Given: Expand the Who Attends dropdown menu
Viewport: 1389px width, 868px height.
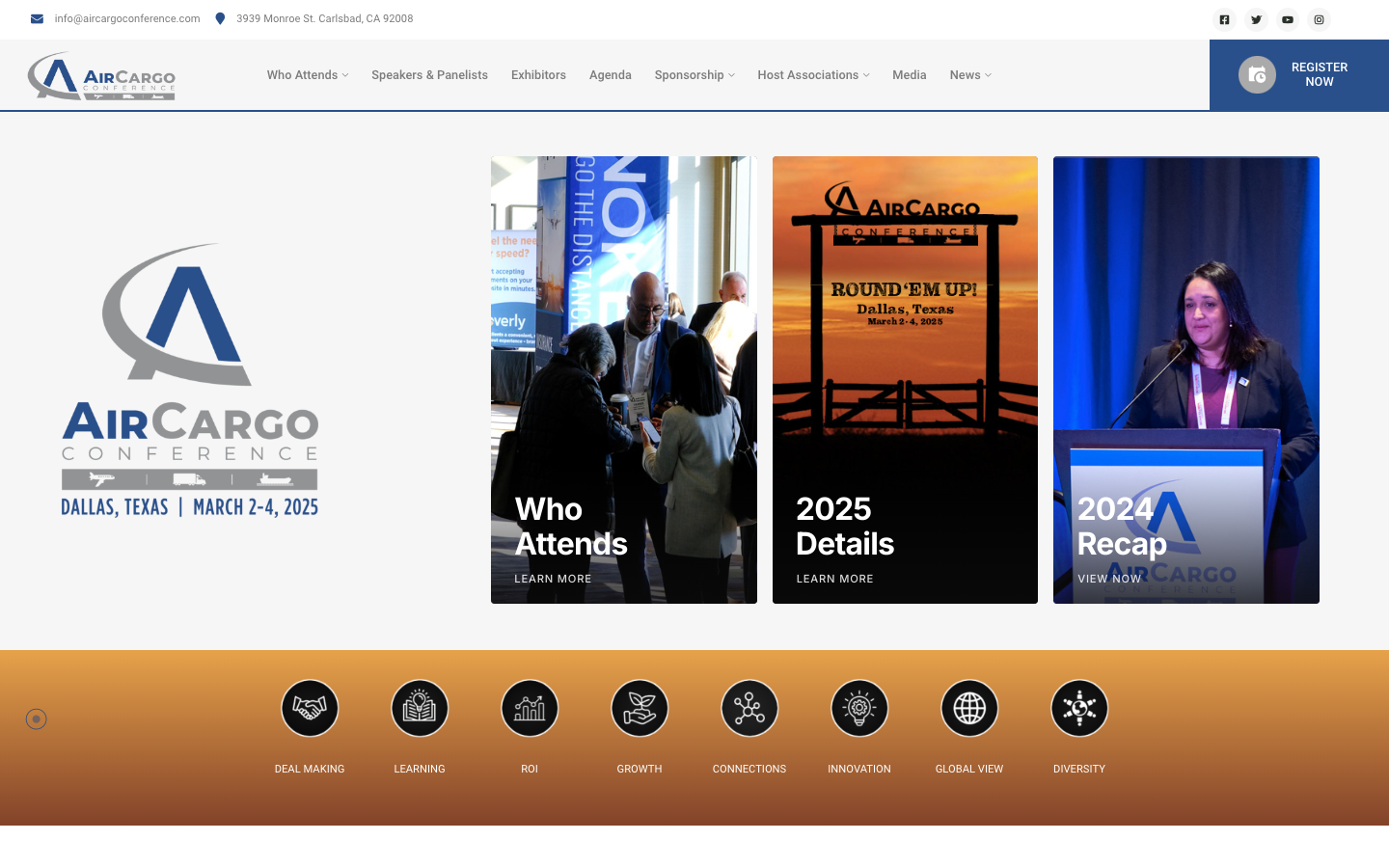Looking at the screenshot, I should click(308, 75).
